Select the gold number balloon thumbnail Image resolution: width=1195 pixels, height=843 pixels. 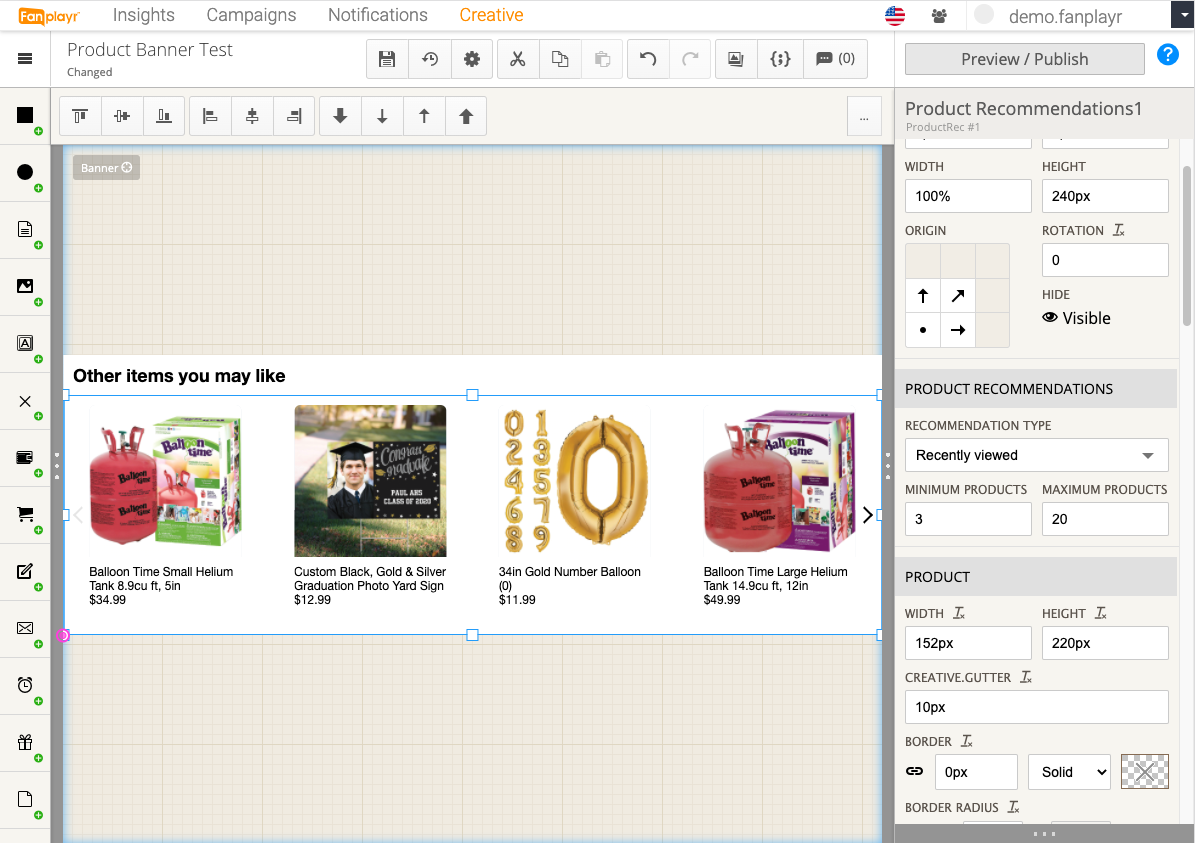click(x=575, y=482)
